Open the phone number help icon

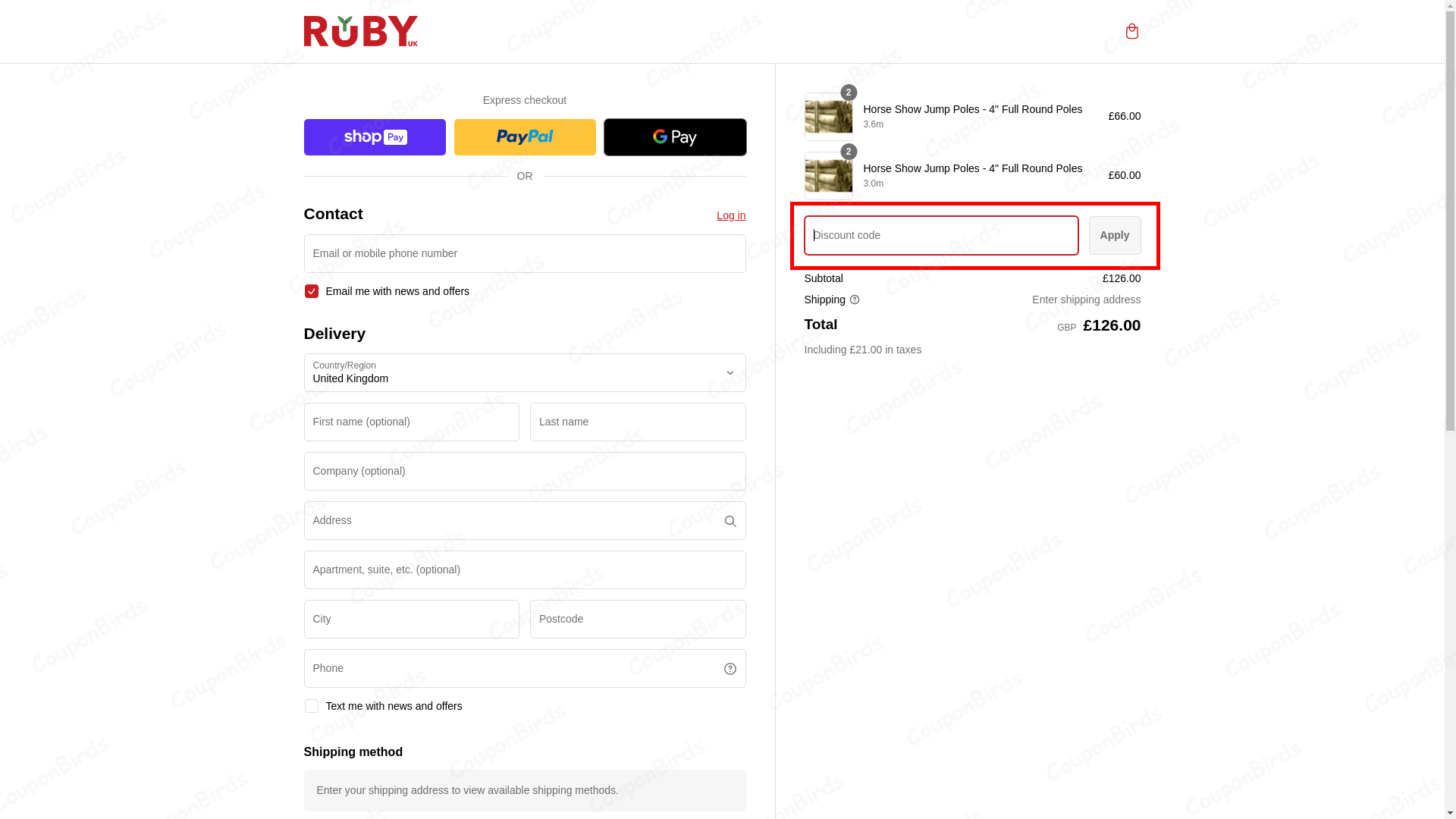coord(730,668)
